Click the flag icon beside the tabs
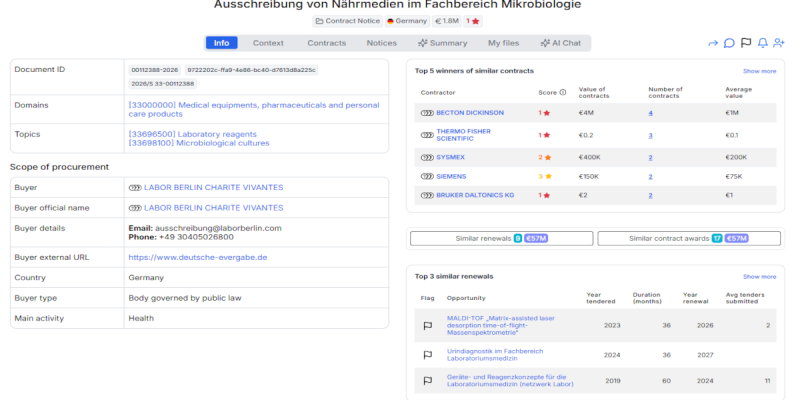 click(746, 43)
